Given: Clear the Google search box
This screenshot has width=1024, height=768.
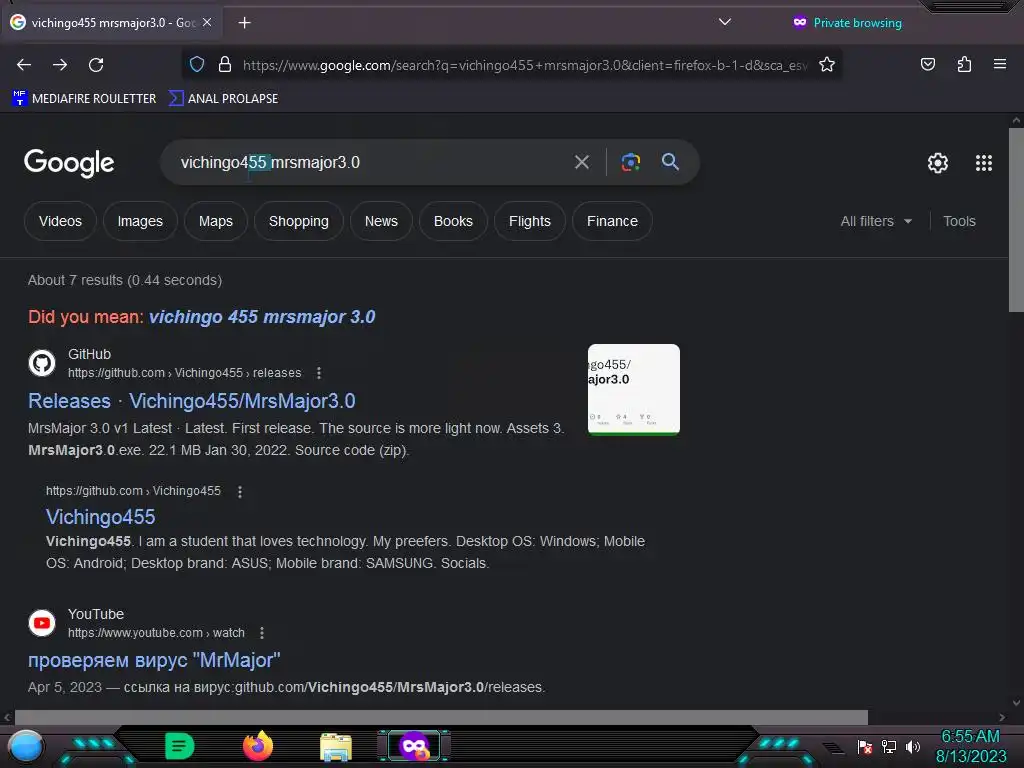Looking at the screenshot, I should [581, 162].
